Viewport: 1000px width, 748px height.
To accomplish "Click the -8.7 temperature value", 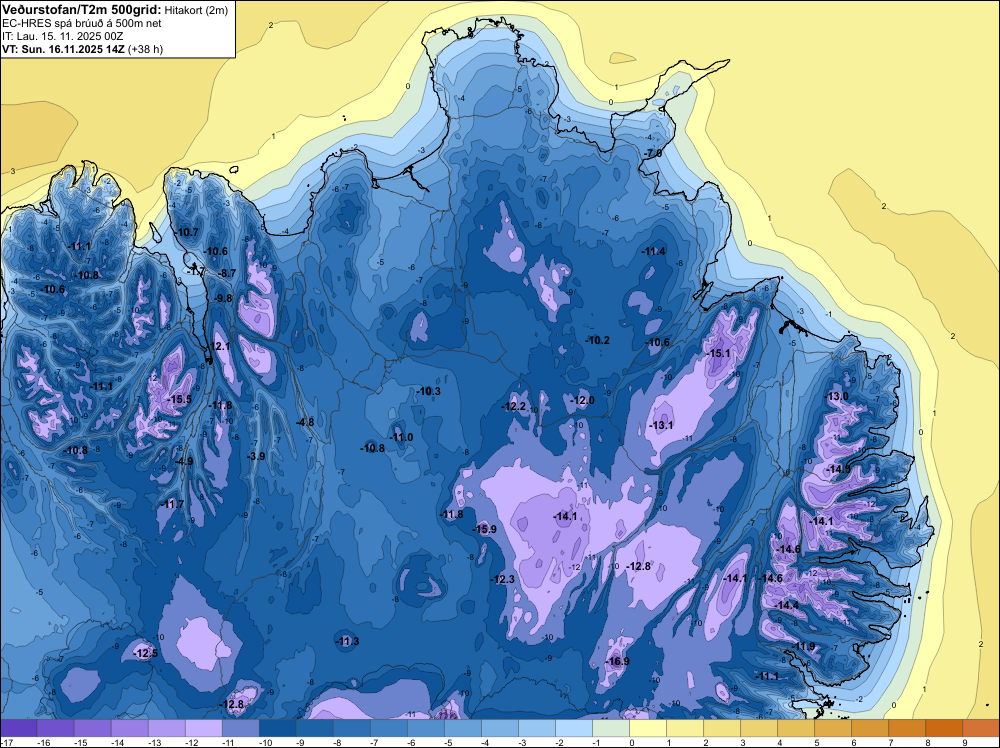I will (x=227, y=273).
